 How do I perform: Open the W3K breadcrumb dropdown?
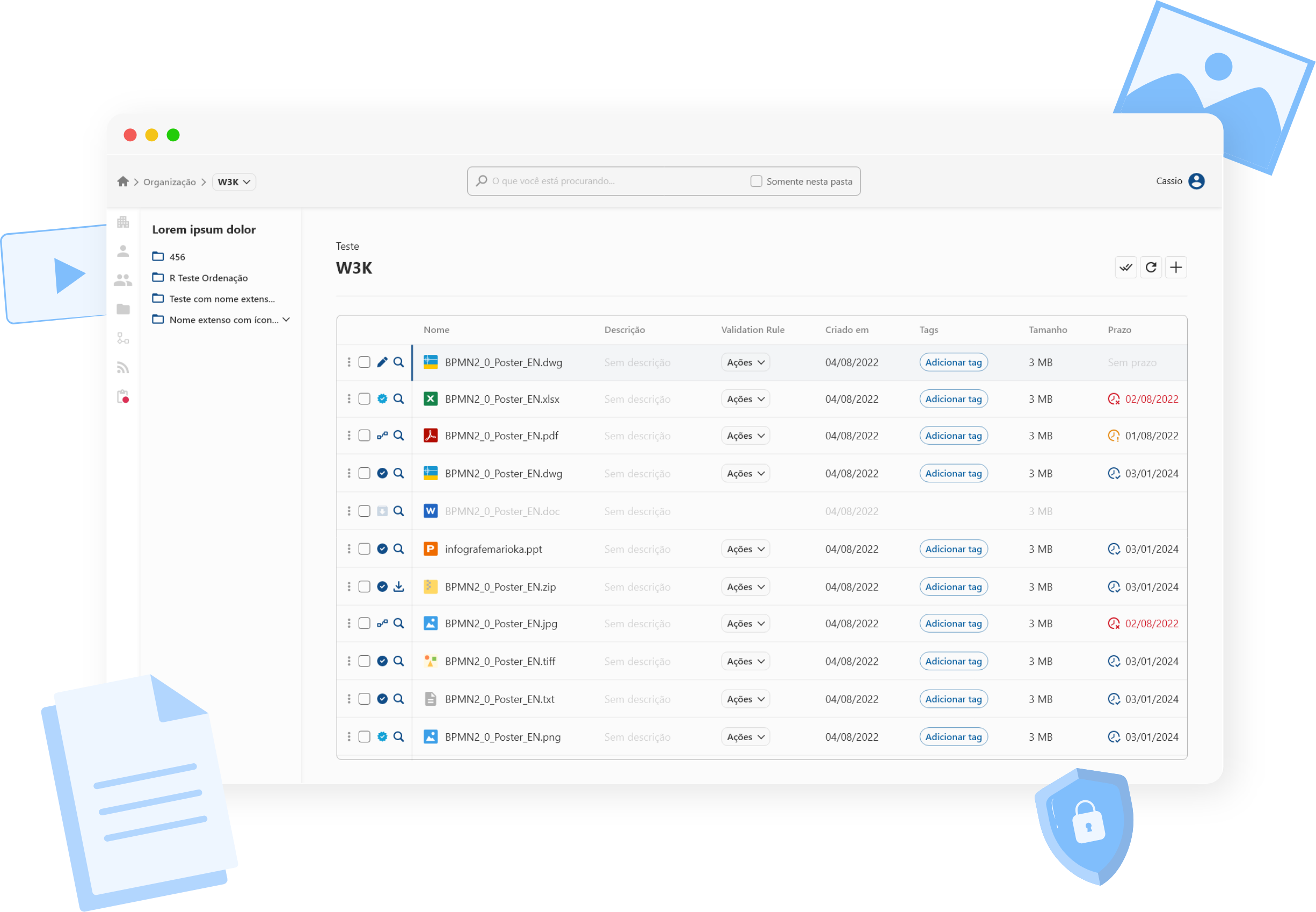pyautogui.click(x=234, y=182)
